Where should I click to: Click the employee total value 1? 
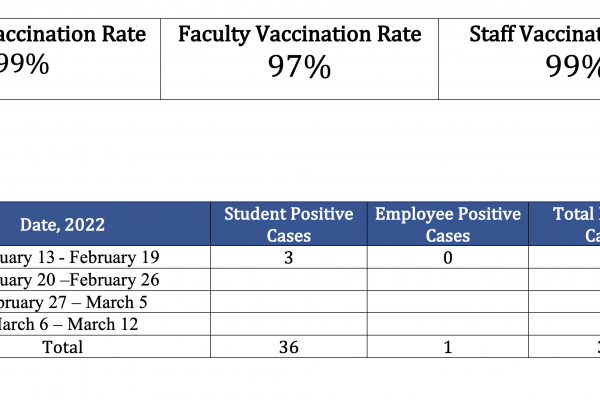tap(448, 347)
